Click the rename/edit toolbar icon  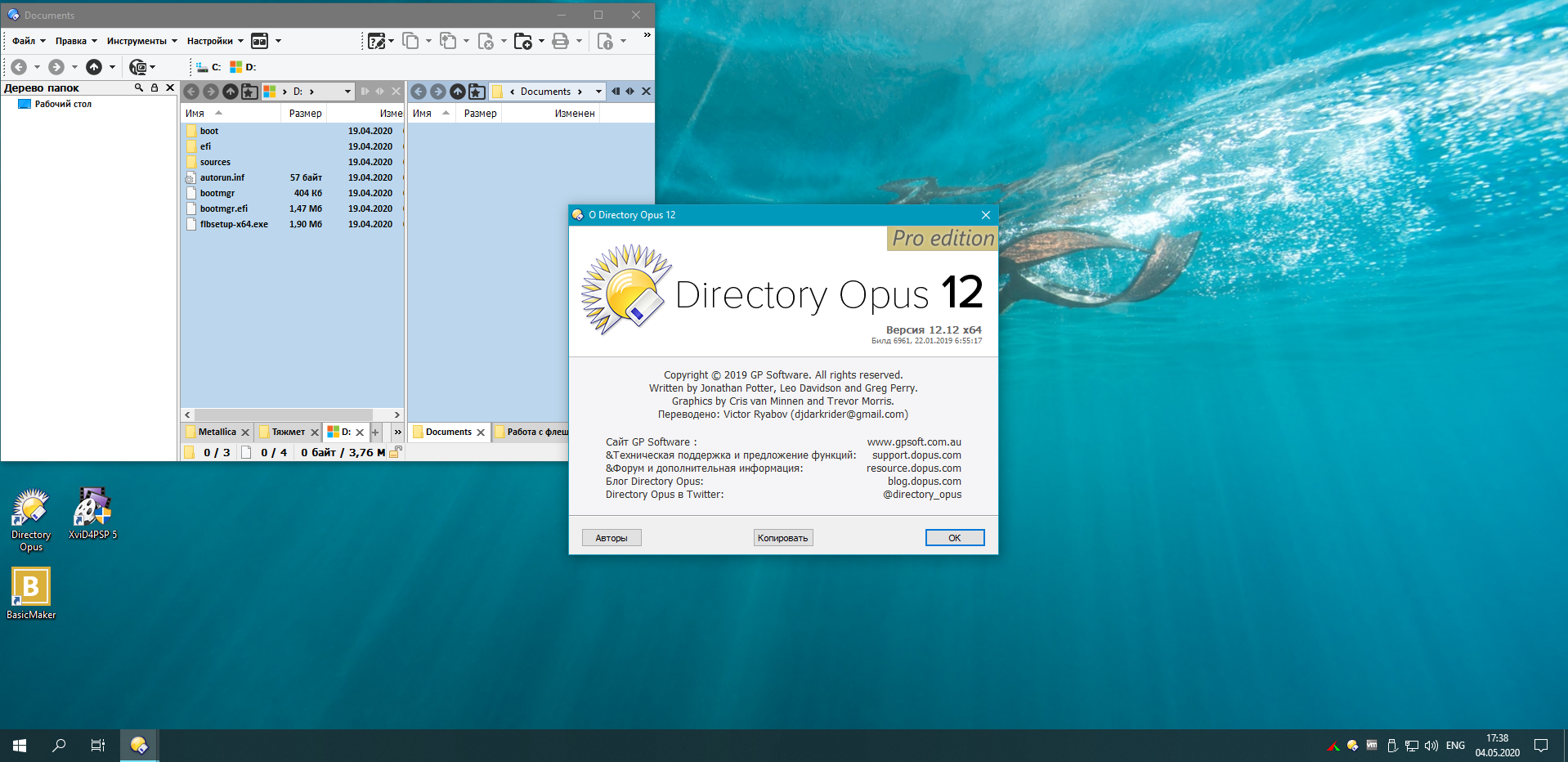(376, 41)
